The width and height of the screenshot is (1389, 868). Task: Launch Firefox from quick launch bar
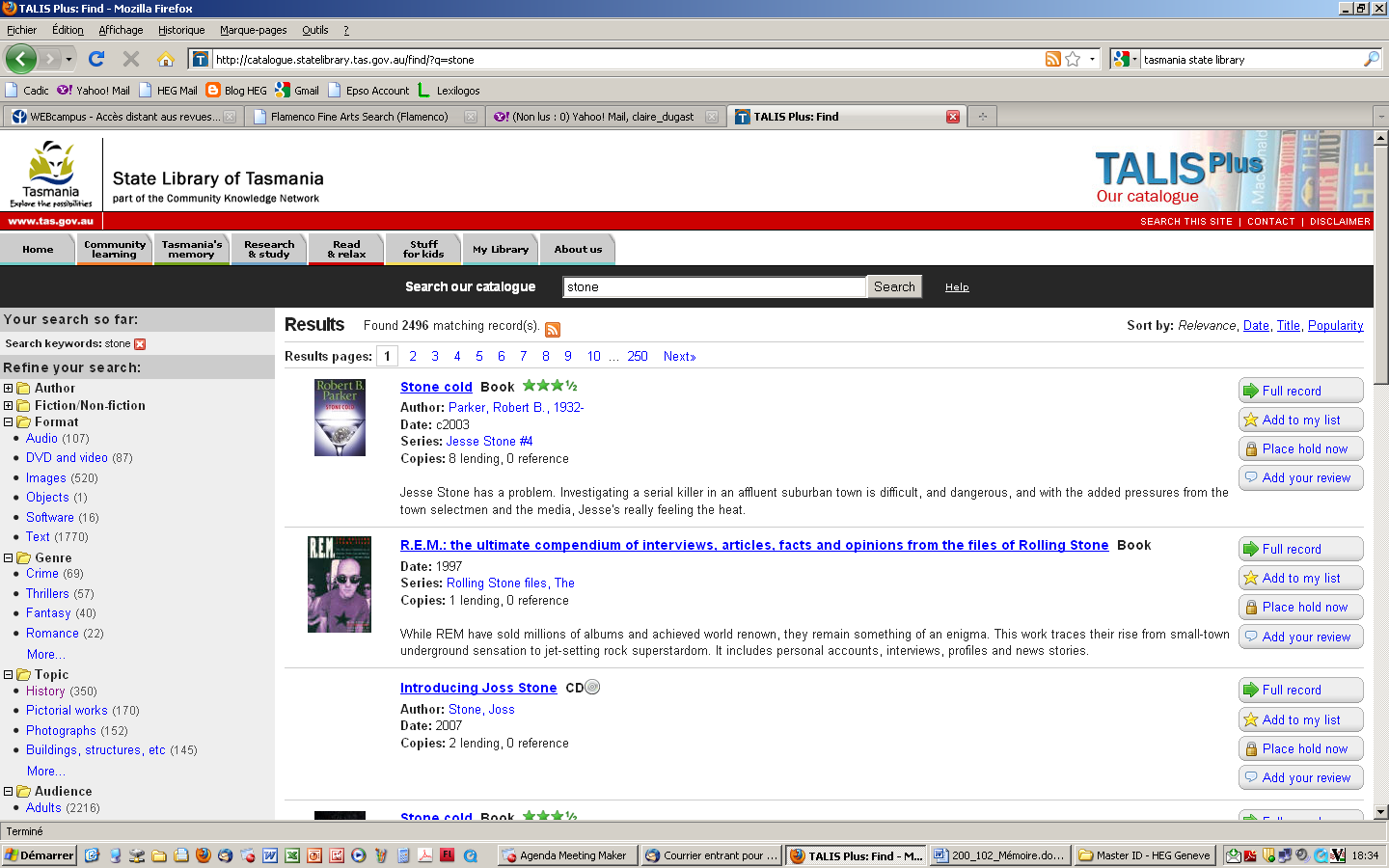point(203,855)
